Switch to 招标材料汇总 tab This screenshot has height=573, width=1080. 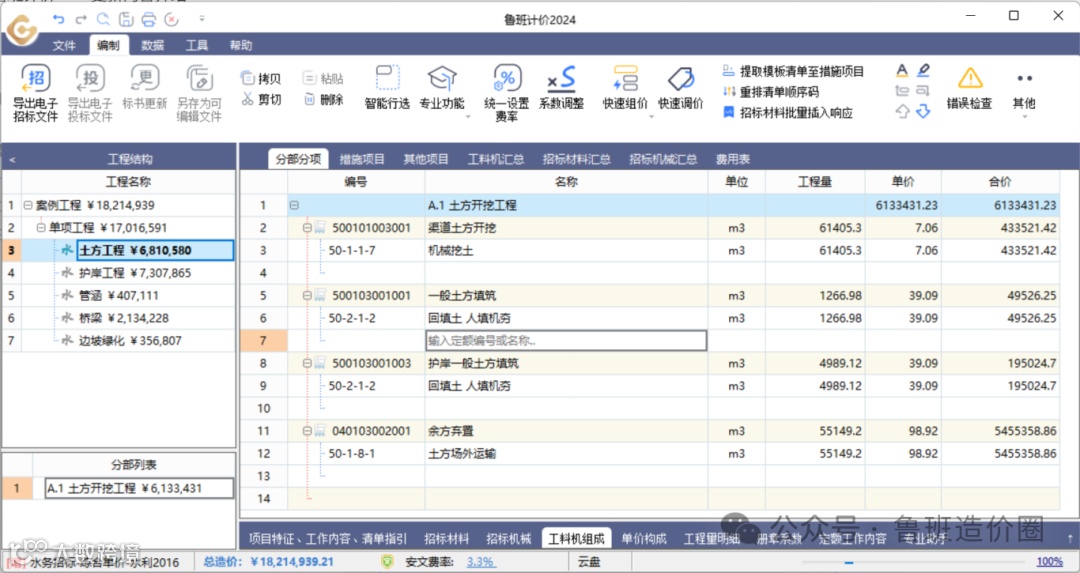[577, 159]
